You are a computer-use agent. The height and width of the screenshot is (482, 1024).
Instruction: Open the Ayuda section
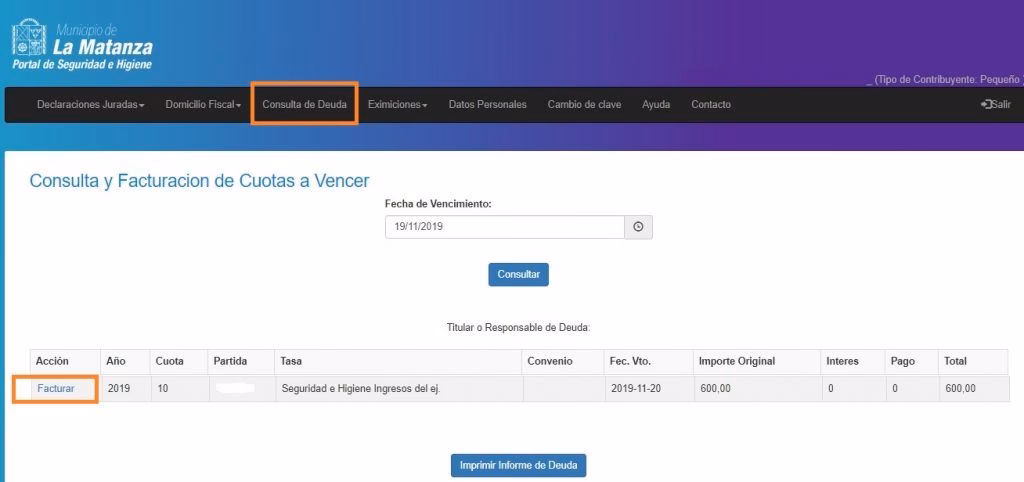click(x=656, y=105)
